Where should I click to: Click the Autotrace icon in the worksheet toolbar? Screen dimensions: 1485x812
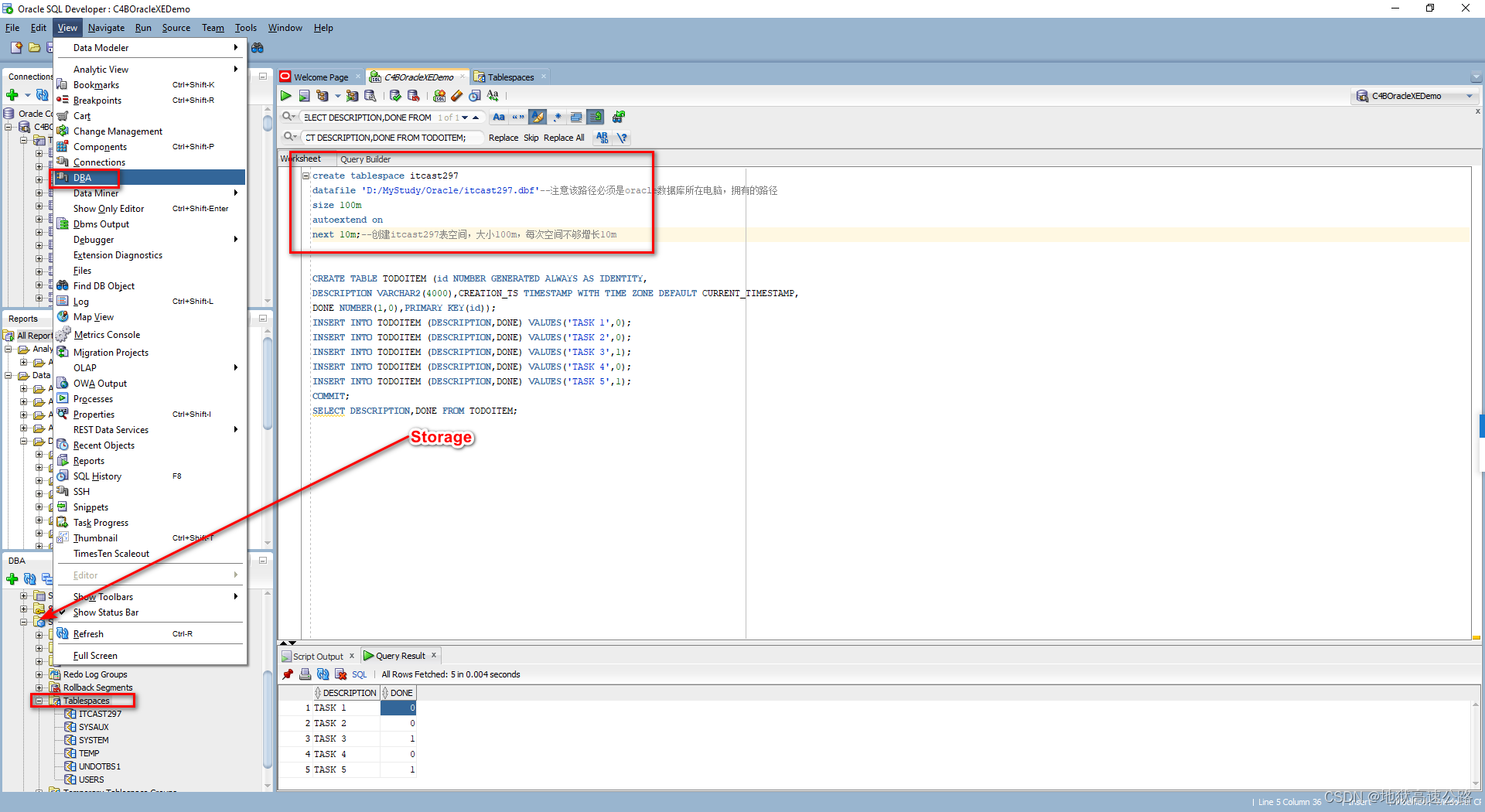(352, 96)
